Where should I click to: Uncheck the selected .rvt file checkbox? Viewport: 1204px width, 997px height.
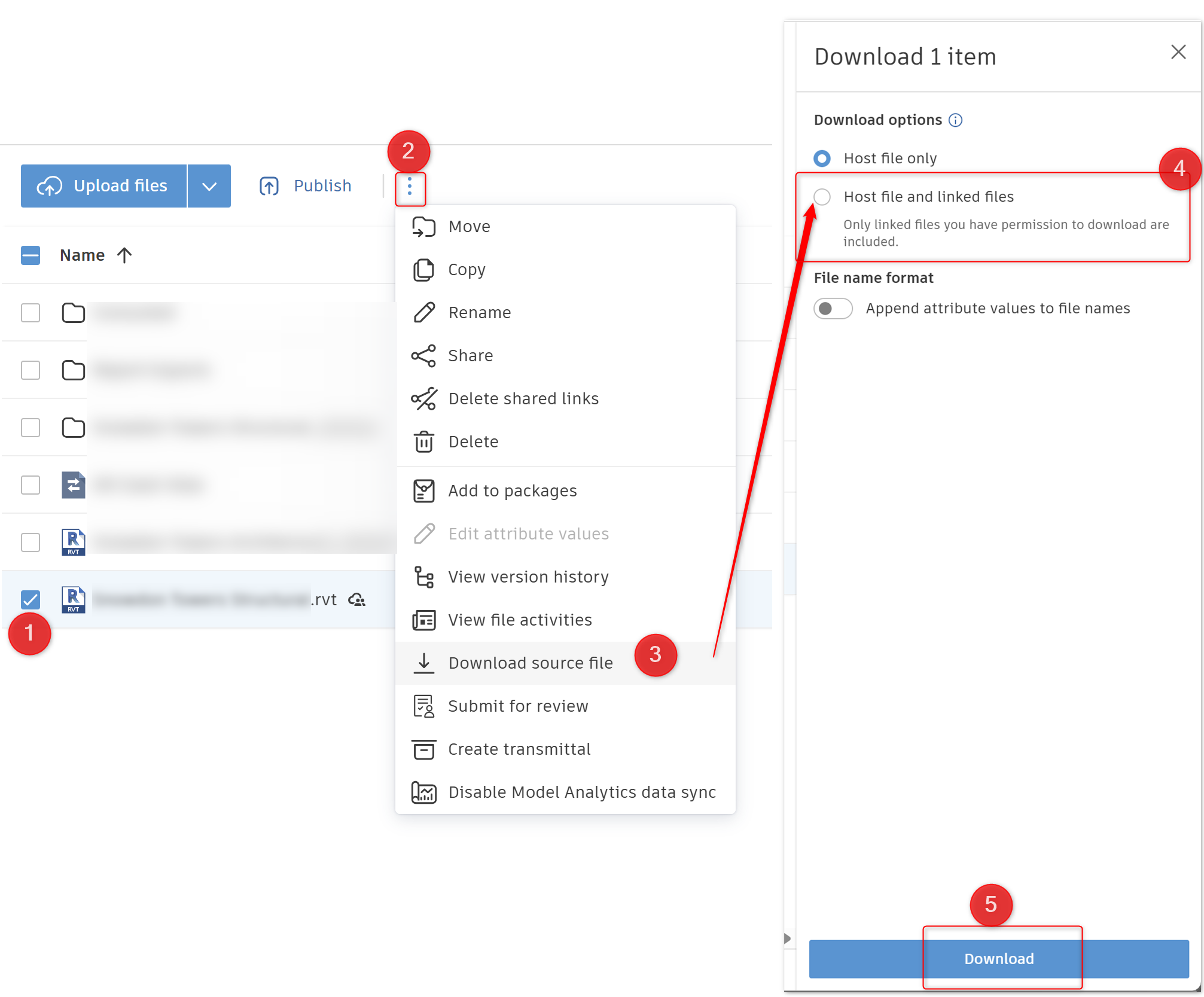tap(31, 599)
